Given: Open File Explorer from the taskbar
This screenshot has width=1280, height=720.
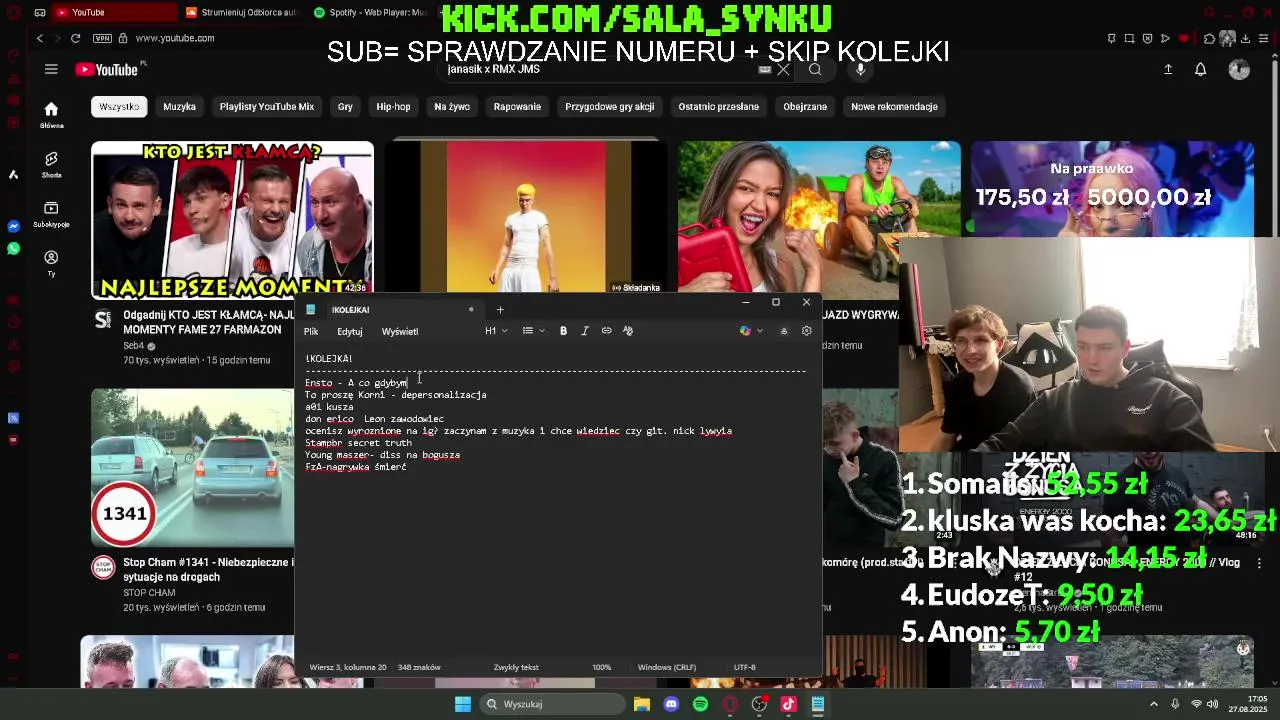Looking at the screenshot, I should (642, 704).
